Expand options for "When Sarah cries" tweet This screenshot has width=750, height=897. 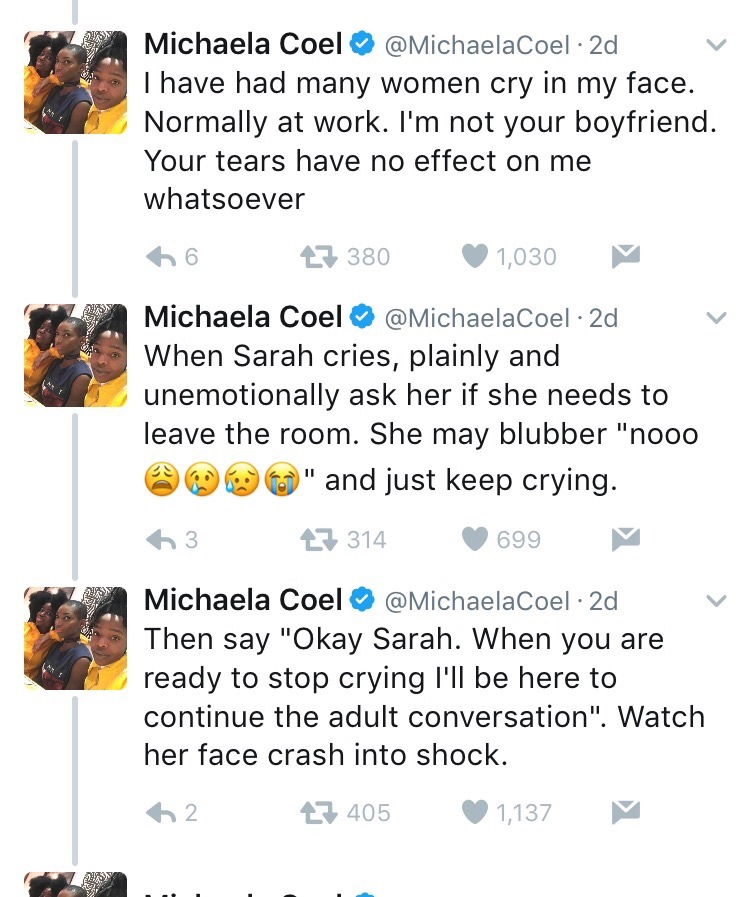coord(716,319)
